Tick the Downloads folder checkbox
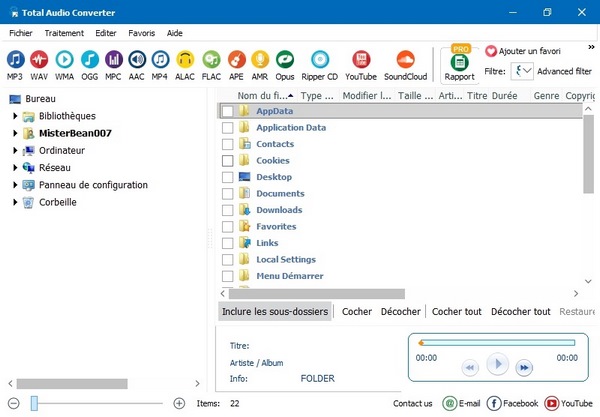This screenshot has height=417, width=600. [x=228, y=210]
